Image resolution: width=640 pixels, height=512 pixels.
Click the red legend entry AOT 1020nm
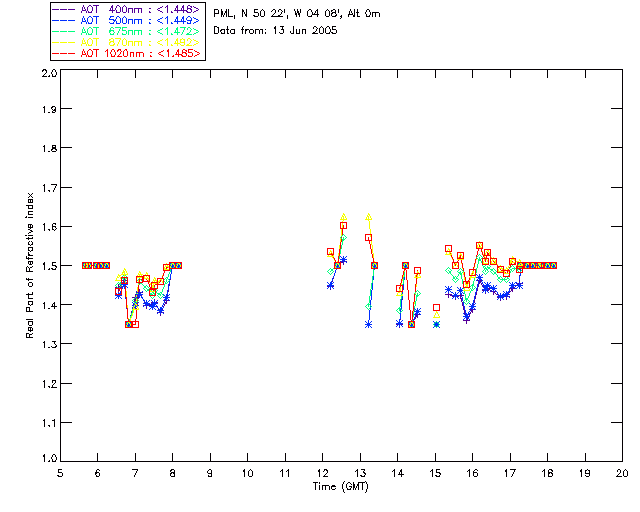(x=127, y=53)
